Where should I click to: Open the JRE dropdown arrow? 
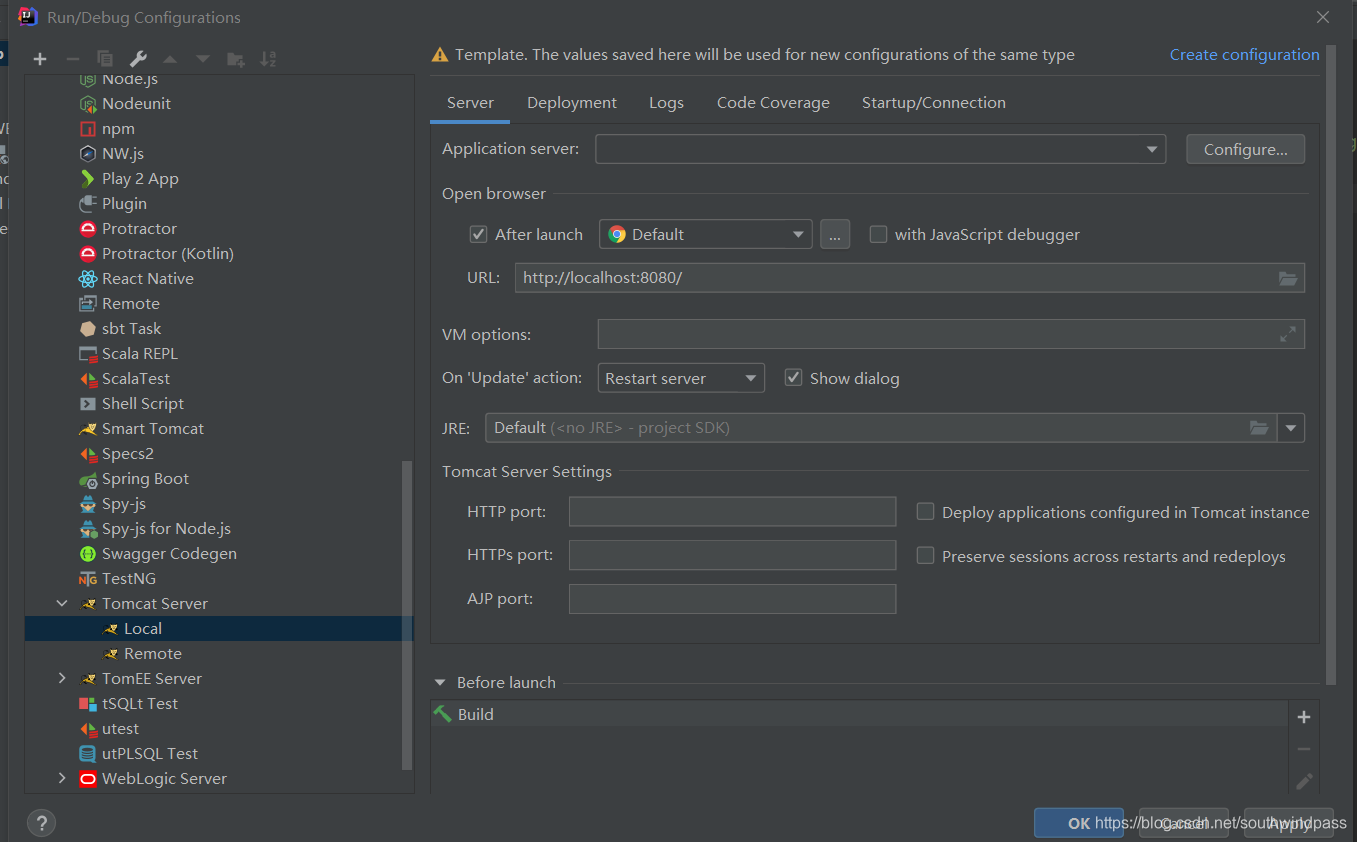coord(1291,428)
